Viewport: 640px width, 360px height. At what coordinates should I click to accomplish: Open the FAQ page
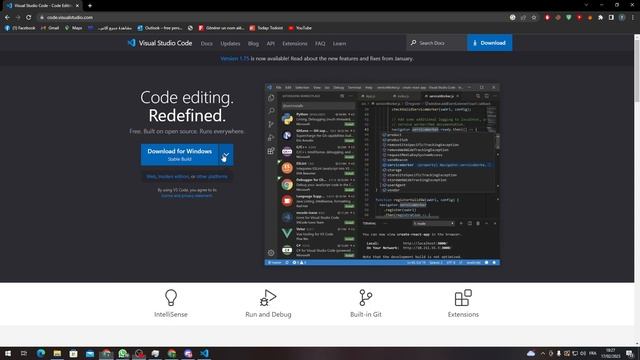pyautogui.click(x=320, y=43)
